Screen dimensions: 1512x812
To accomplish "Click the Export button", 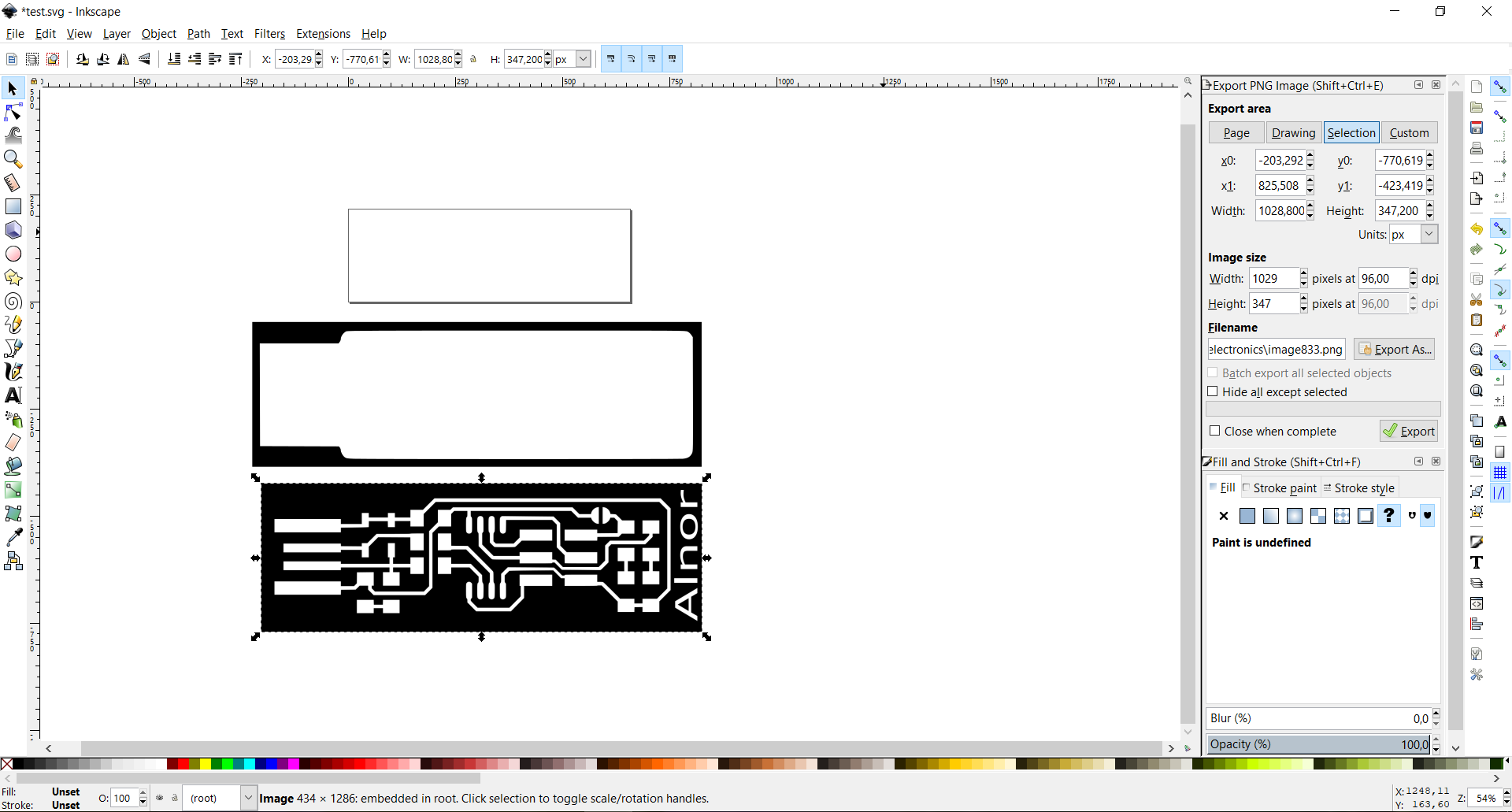I will (x=1409, y=431).
